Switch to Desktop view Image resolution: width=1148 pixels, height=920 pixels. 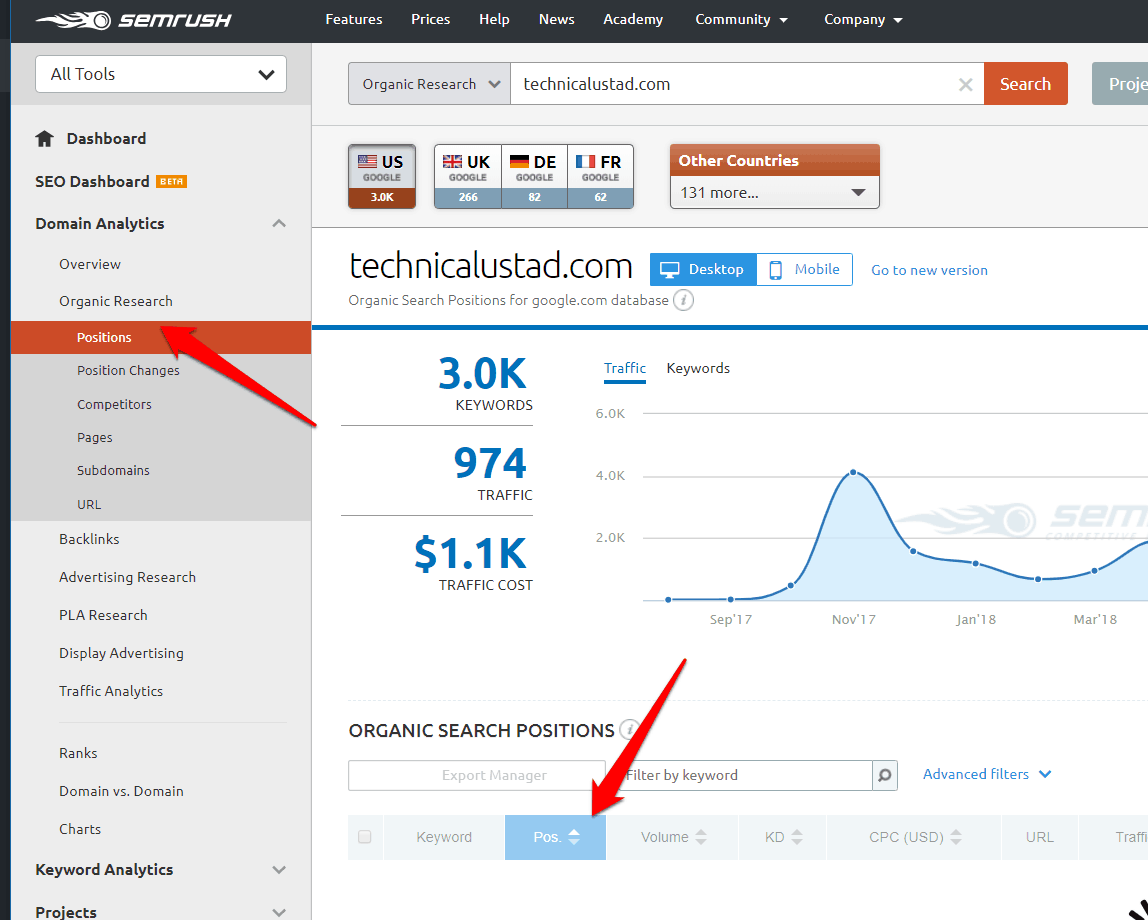pos(703,269)
